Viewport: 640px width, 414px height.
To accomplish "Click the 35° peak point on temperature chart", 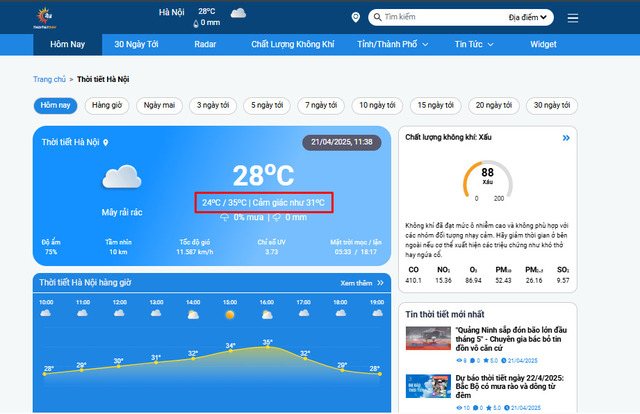I will coord(267,347).
